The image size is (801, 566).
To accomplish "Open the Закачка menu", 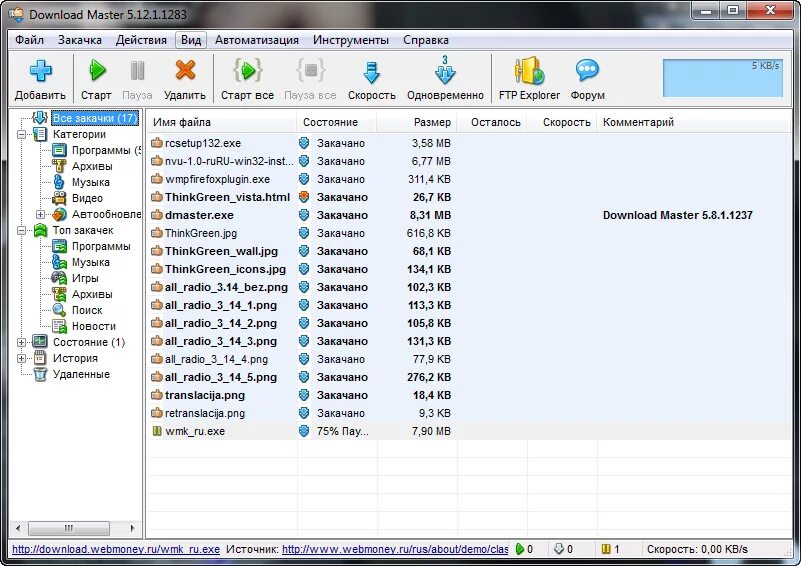I will tap(80, 40).
